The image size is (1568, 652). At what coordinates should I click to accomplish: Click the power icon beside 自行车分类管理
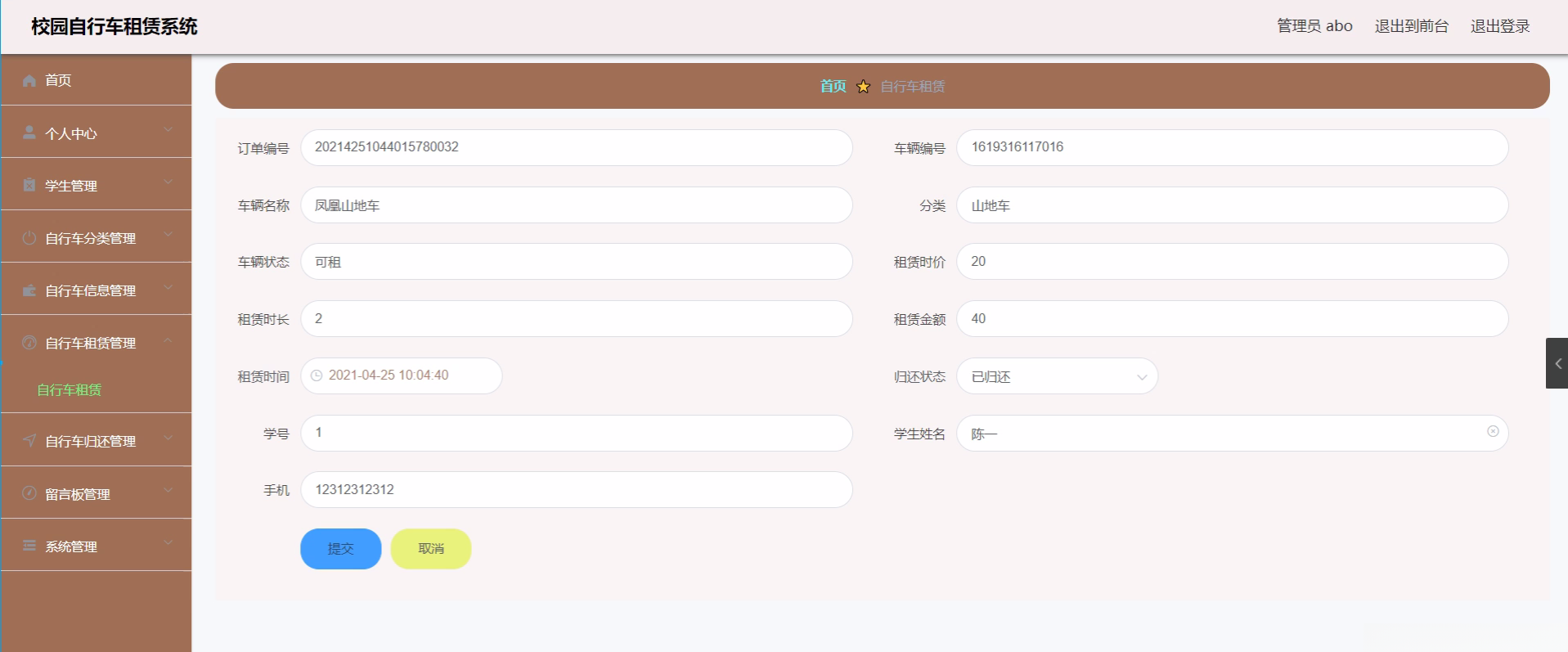click(29, 237)
